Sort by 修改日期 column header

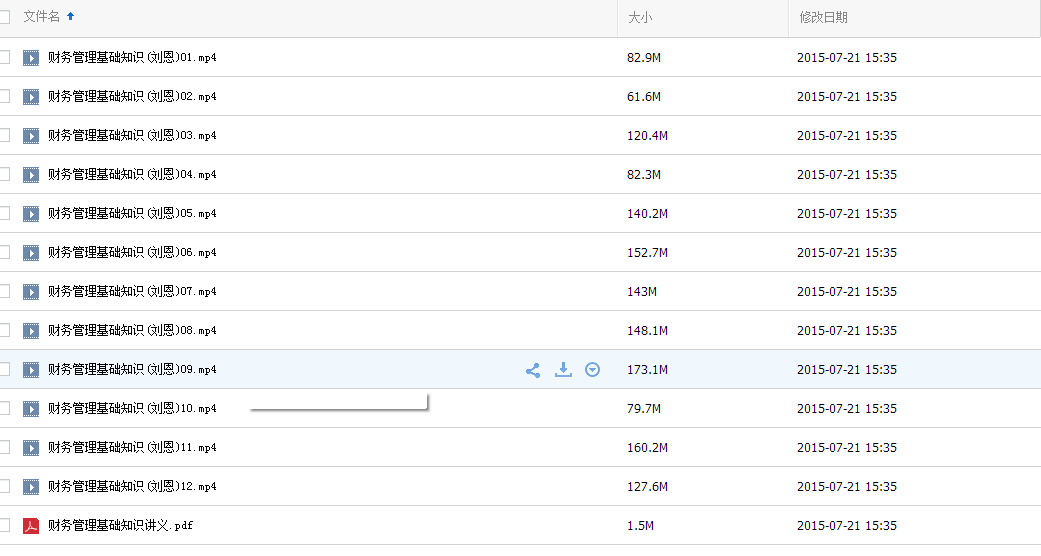coord(823,18)
